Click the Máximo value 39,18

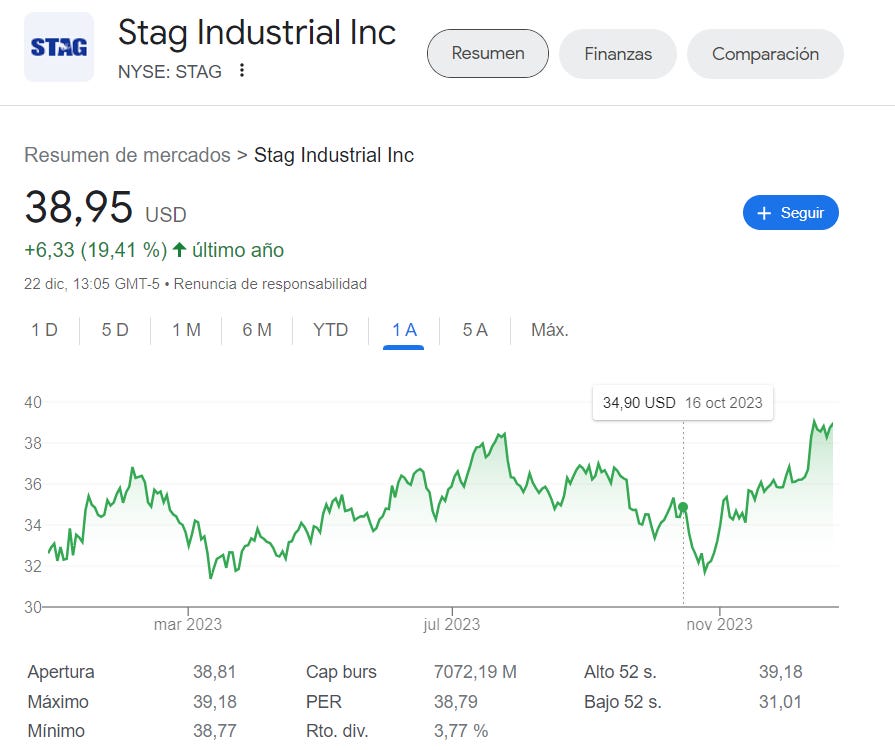pos(215,701)
